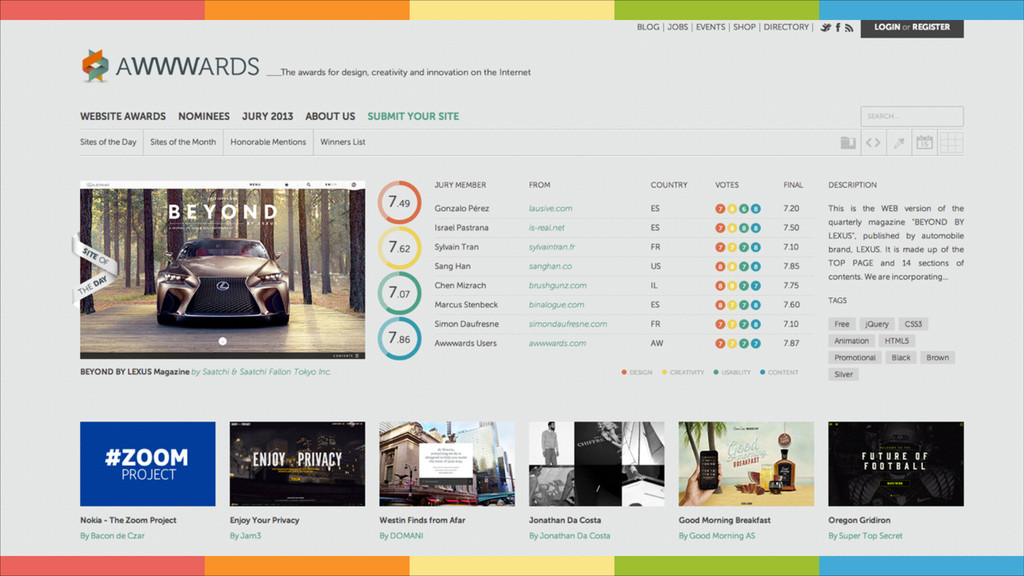The width and height of the screenshot is (1024, 576).
Task: Click the 7.07 usability score circle
Action: [399, 293]
